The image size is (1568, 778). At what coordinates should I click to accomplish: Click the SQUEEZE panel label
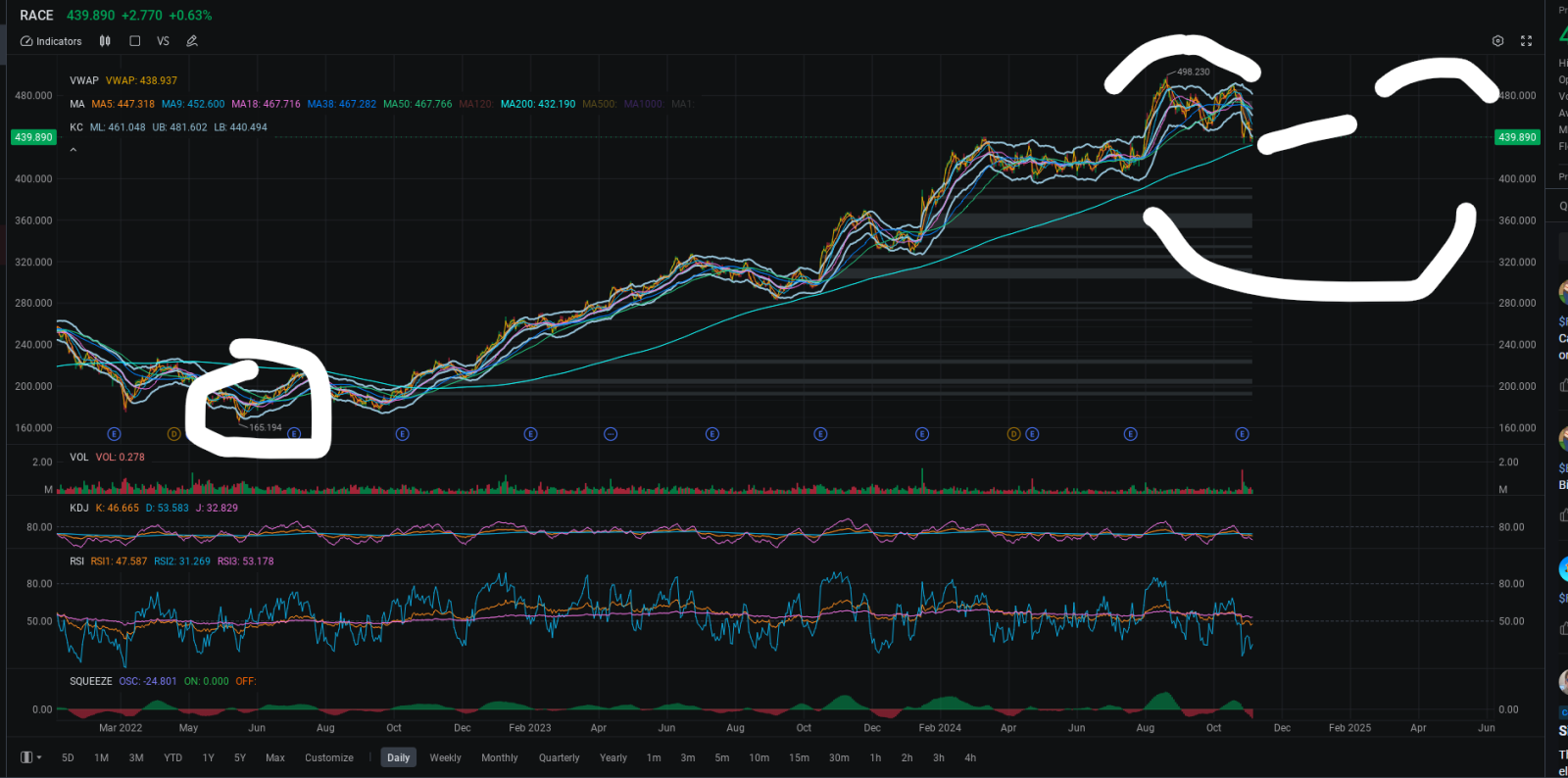91,681
